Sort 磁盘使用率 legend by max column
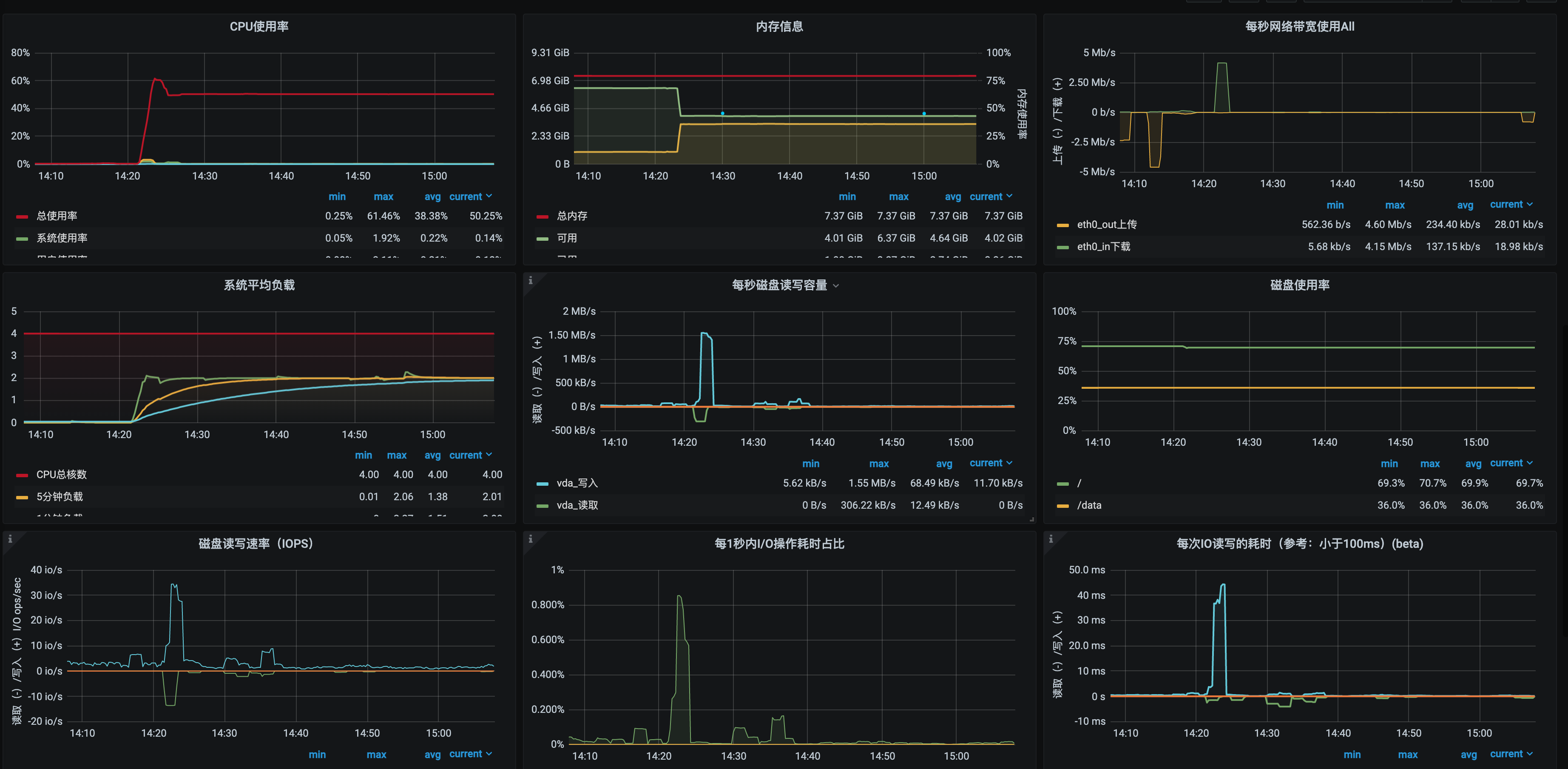This screenshot has height=769, width=1568. [1430, 464]
